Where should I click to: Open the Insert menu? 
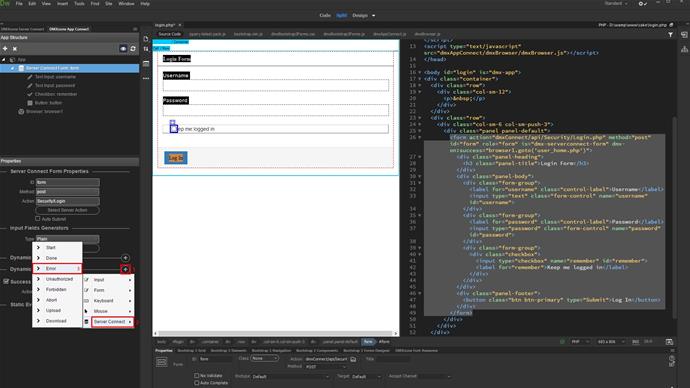[62, 4]
